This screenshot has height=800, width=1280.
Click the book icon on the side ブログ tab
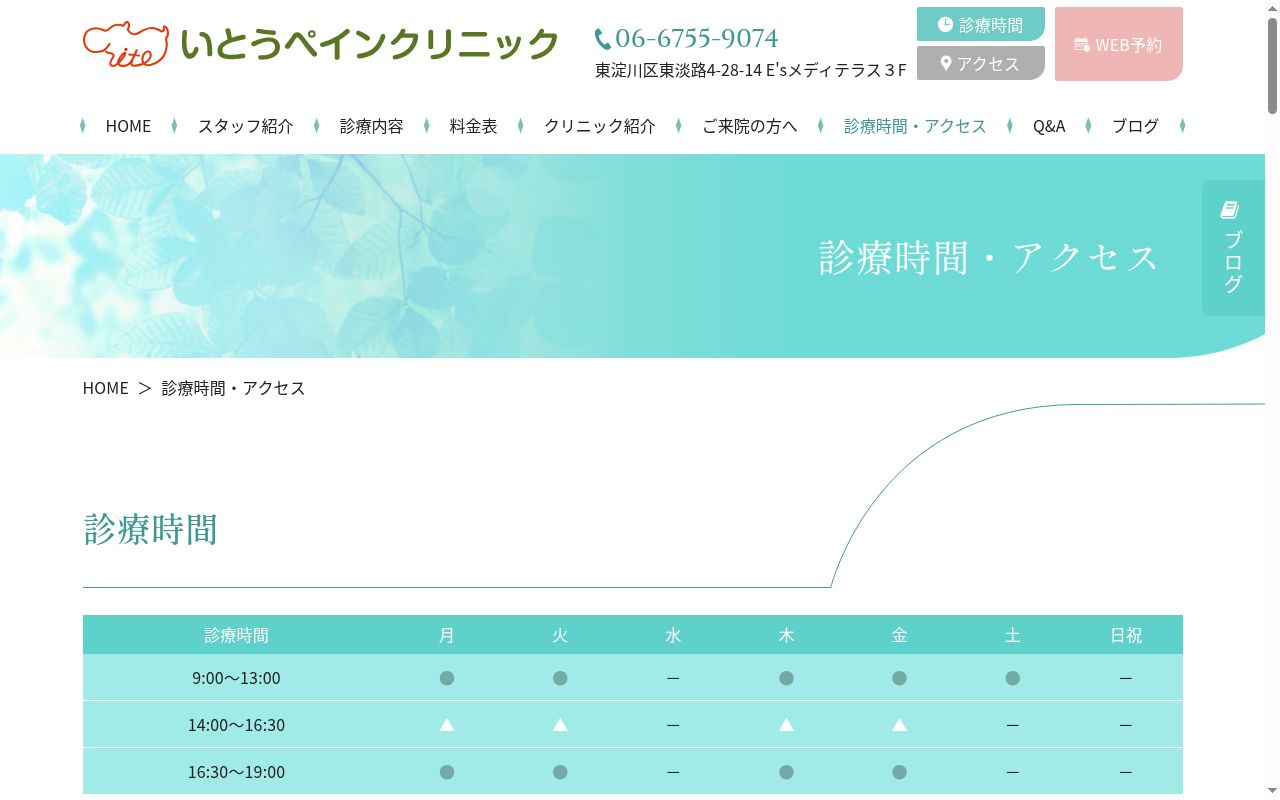[1230, 210]
